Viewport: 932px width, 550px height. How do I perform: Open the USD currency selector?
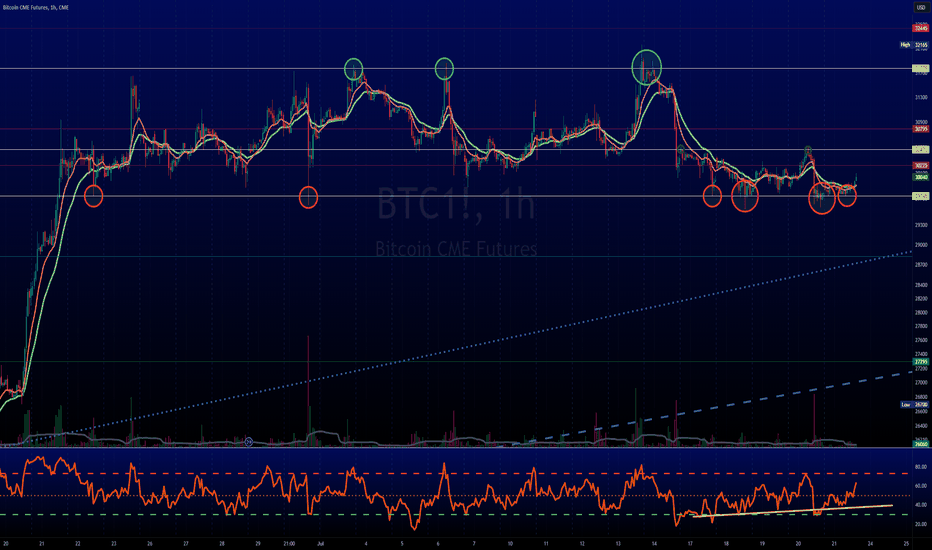coord(921,8)
